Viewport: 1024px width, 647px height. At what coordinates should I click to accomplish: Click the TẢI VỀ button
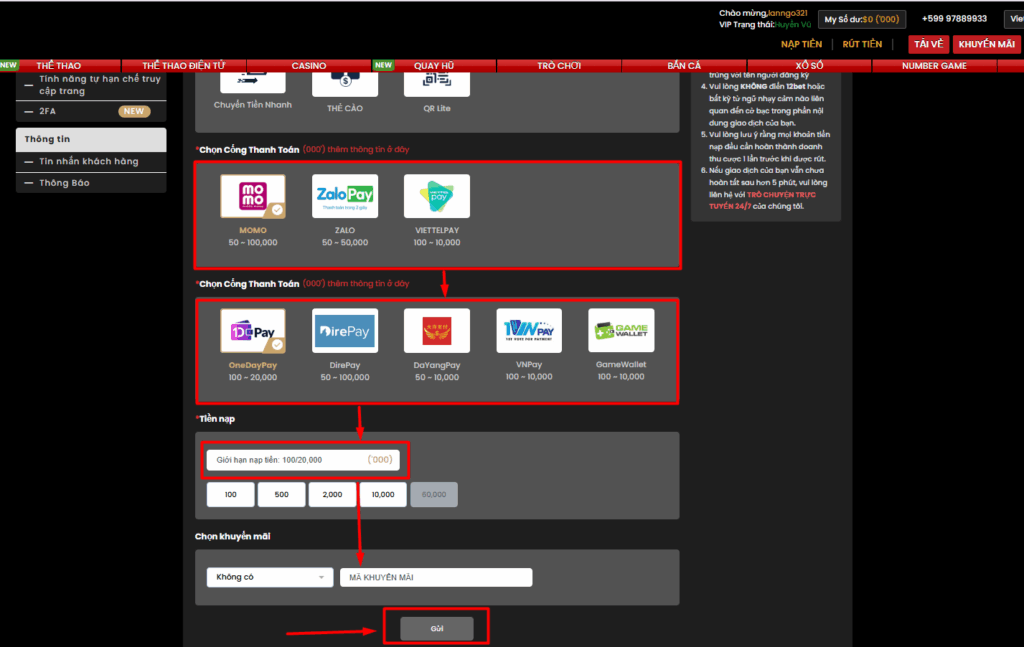click(929, 44)
